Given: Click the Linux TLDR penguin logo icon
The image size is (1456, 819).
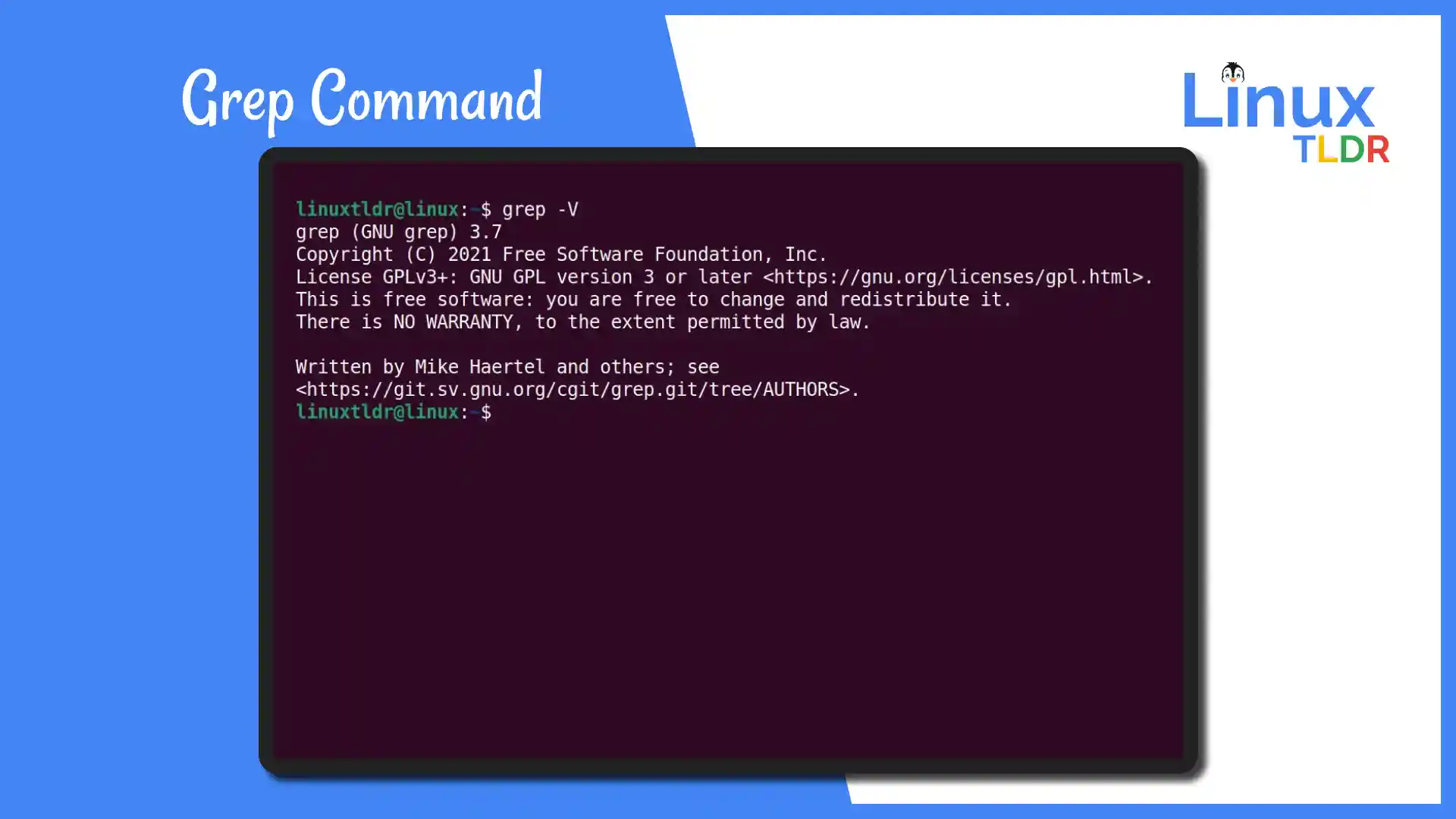Looking at the screenshot, I should 1232,72.
